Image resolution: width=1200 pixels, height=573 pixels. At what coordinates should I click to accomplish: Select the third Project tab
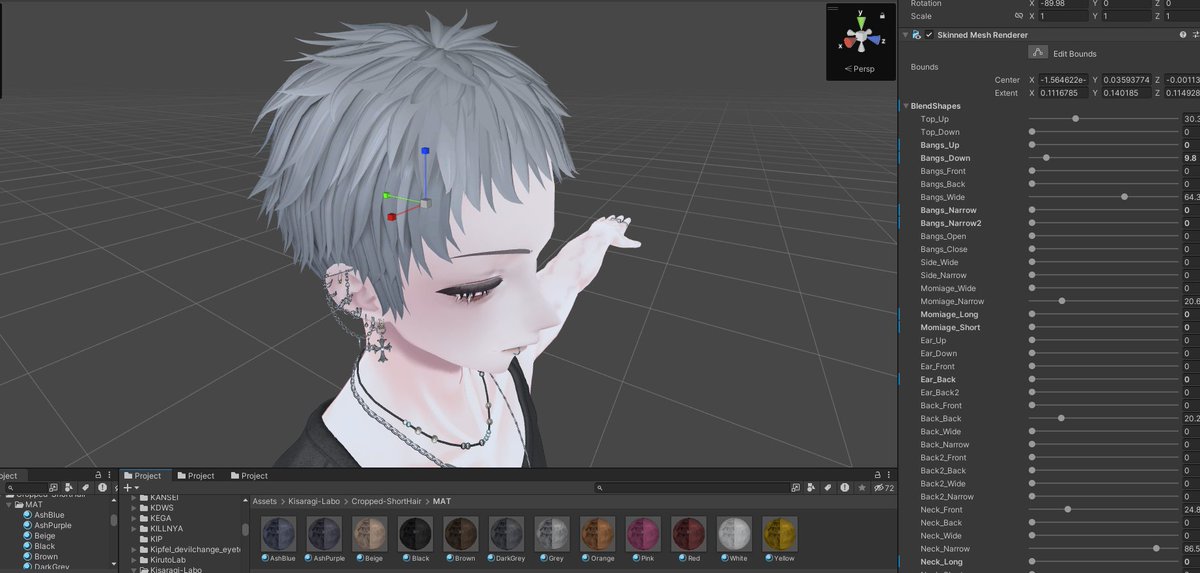[249, 476]
